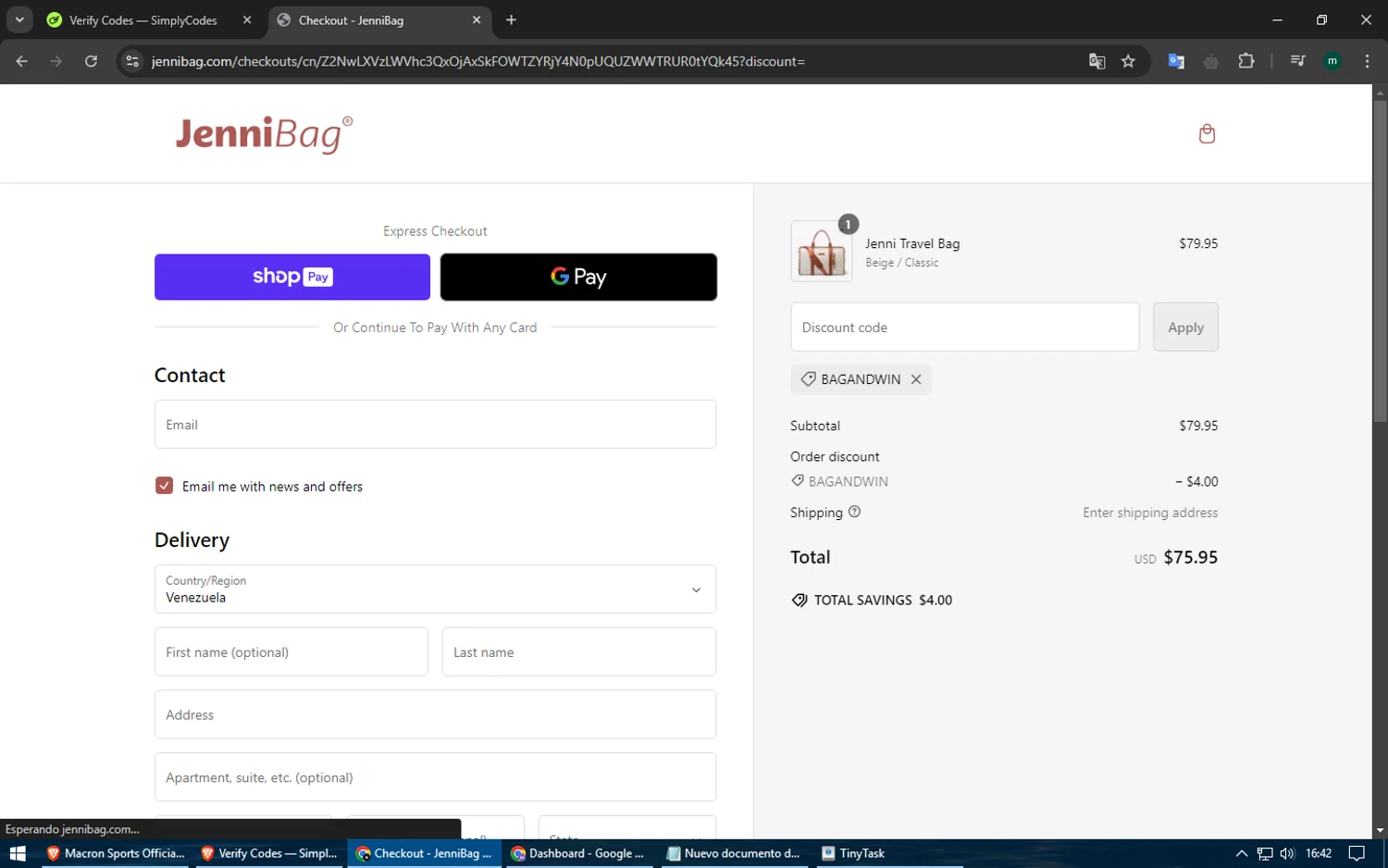Click the Enter shipping address text
This screenshot has height=868, width=1388.
point(1150,513)
